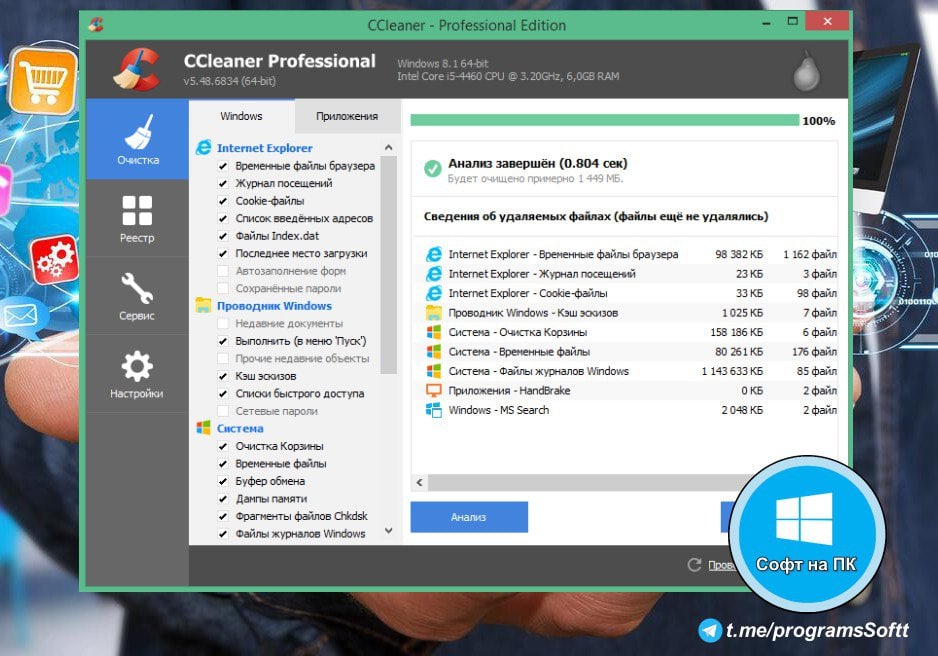Image resolution: width=938 pixels, height=656 pixels.
Task: Click the pear icon in header
Action: tap(805, 70)
